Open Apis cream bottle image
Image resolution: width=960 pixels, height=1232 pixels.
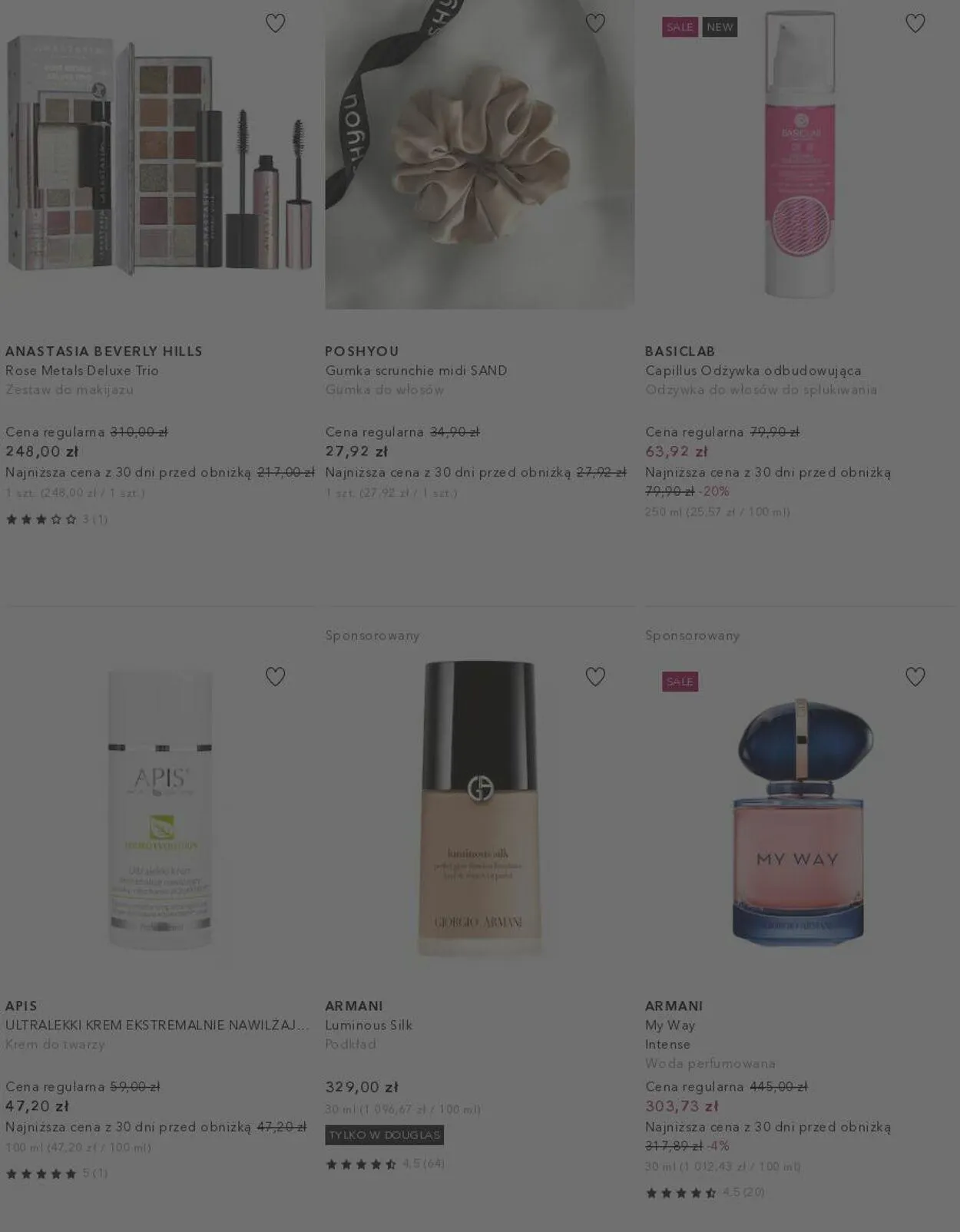tap(160, 810)
